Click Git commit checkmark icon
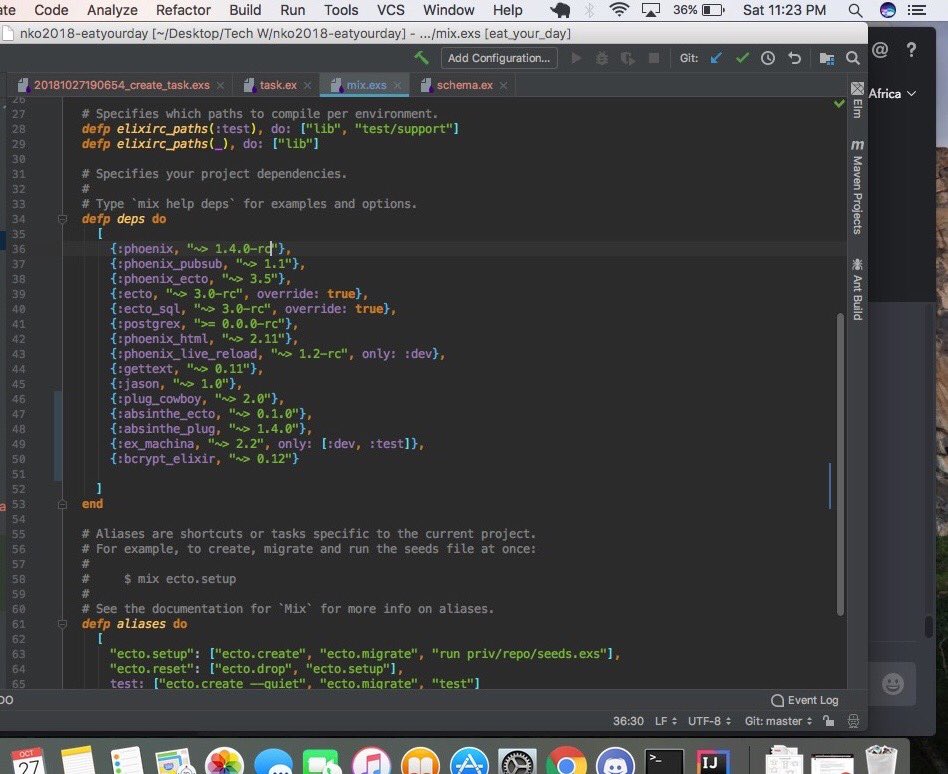Viewport: 948px width, 774px height. [x=742, y=58]
